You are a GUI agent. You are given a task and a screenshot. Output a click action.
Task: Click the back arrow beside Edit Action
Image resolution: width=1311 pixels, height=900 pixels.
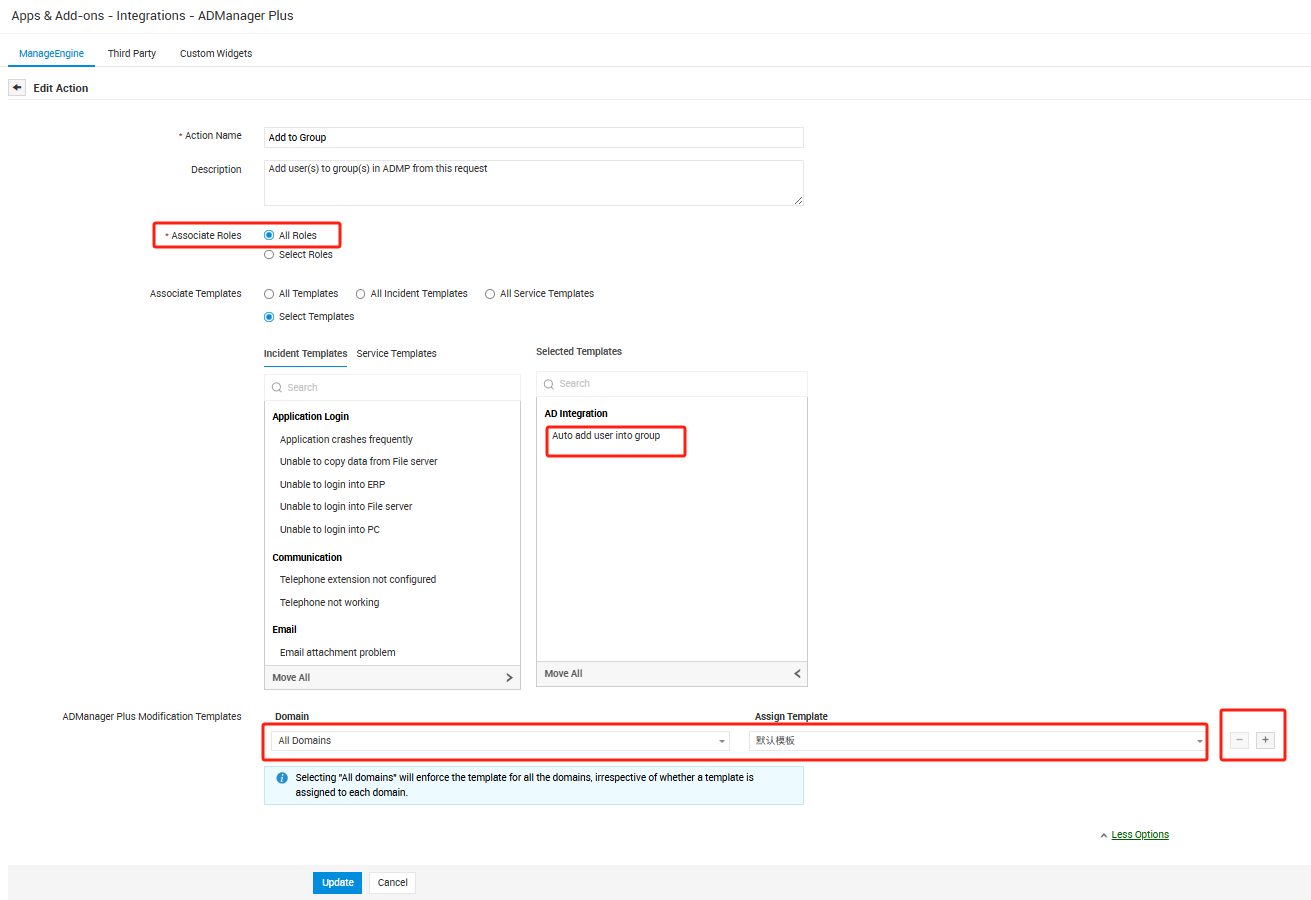17,88
